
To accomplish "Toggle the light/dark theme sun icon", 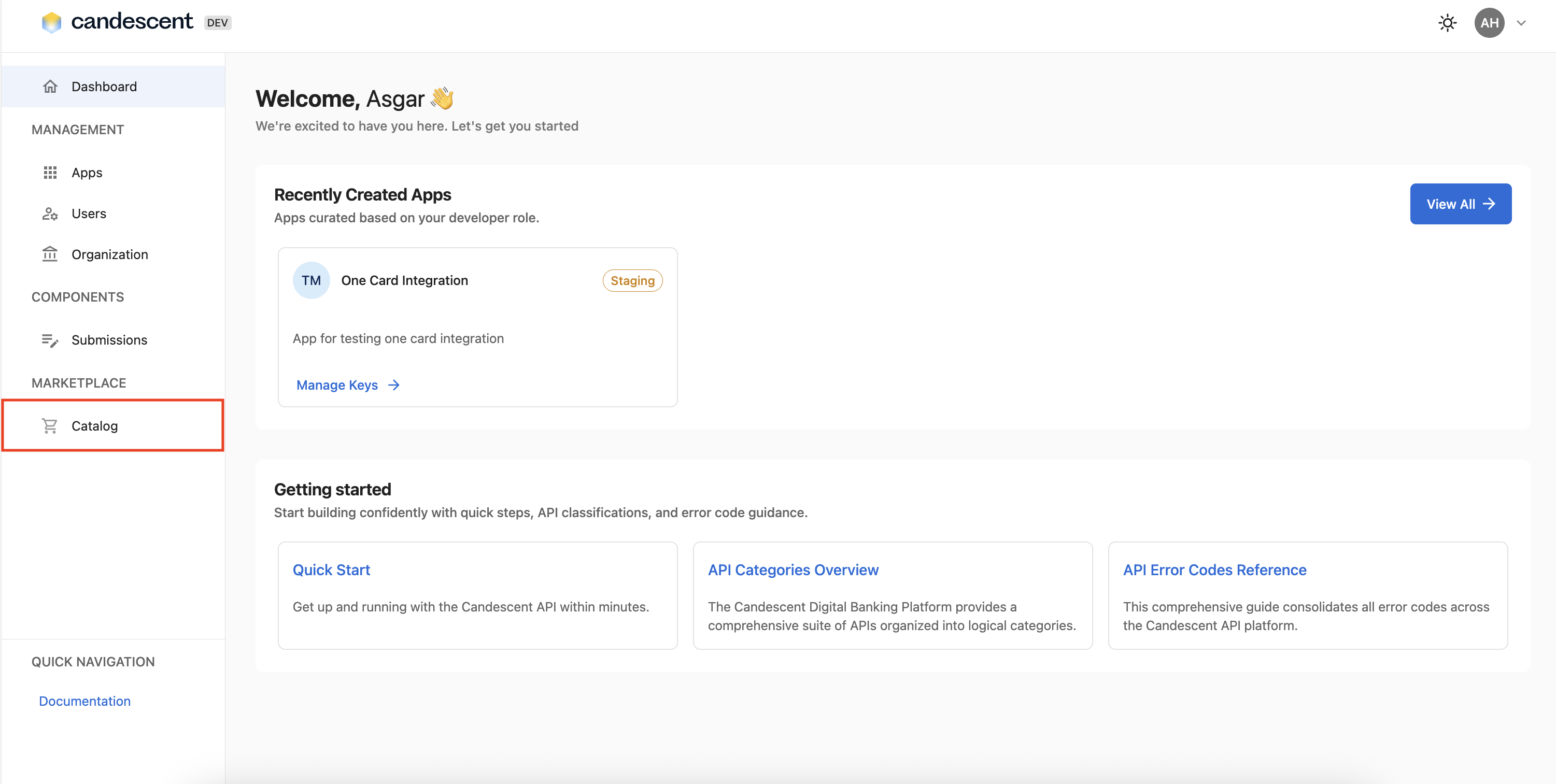I will coord(1447,22).
